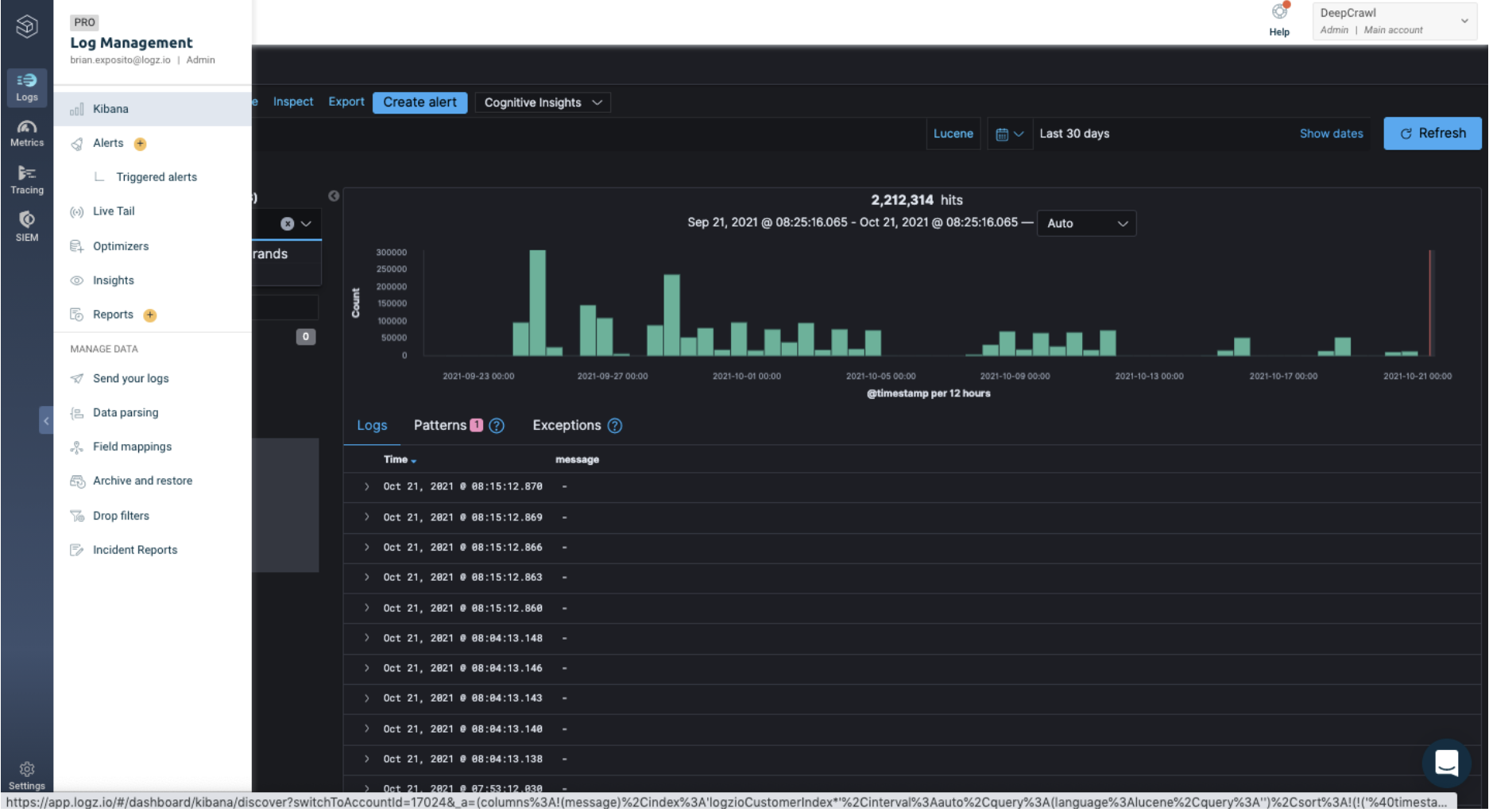This screenshot has width=1489, height=812.
Task: Click the Live Tail broadcast icon
Action: click(77, 212)
